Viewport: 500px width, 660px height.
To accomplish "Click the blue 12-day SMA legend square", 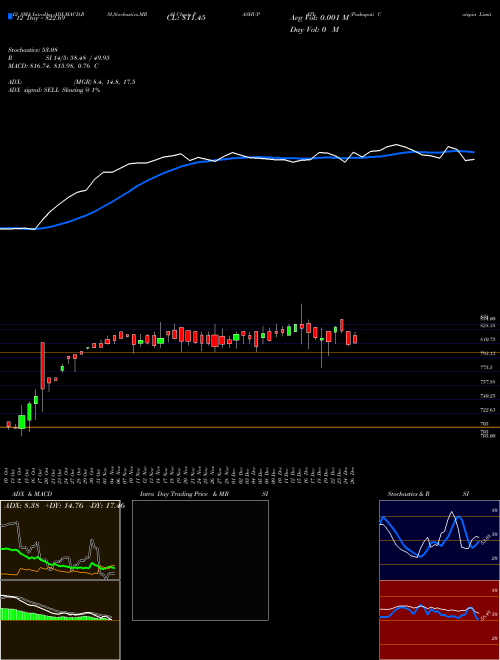I will (10, 17).
